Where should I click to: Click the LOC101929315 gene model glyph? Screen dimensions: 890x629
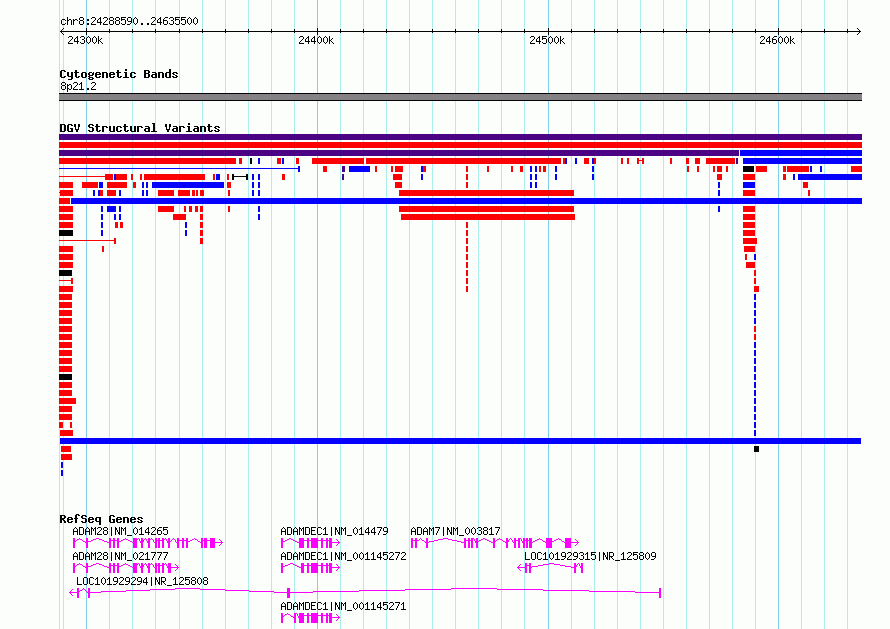point(550,568)
